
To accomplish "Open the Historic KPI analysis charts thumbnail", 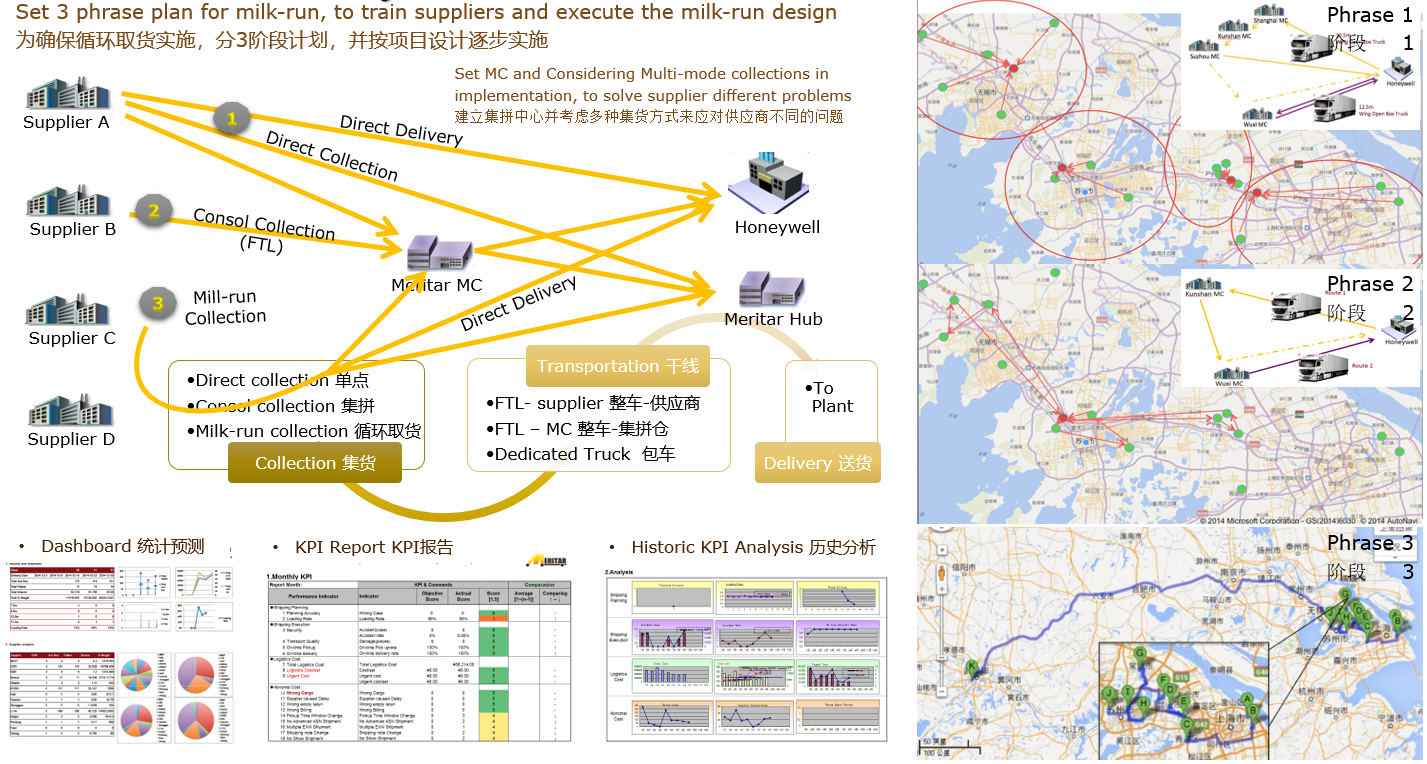I will click(746, 656).
